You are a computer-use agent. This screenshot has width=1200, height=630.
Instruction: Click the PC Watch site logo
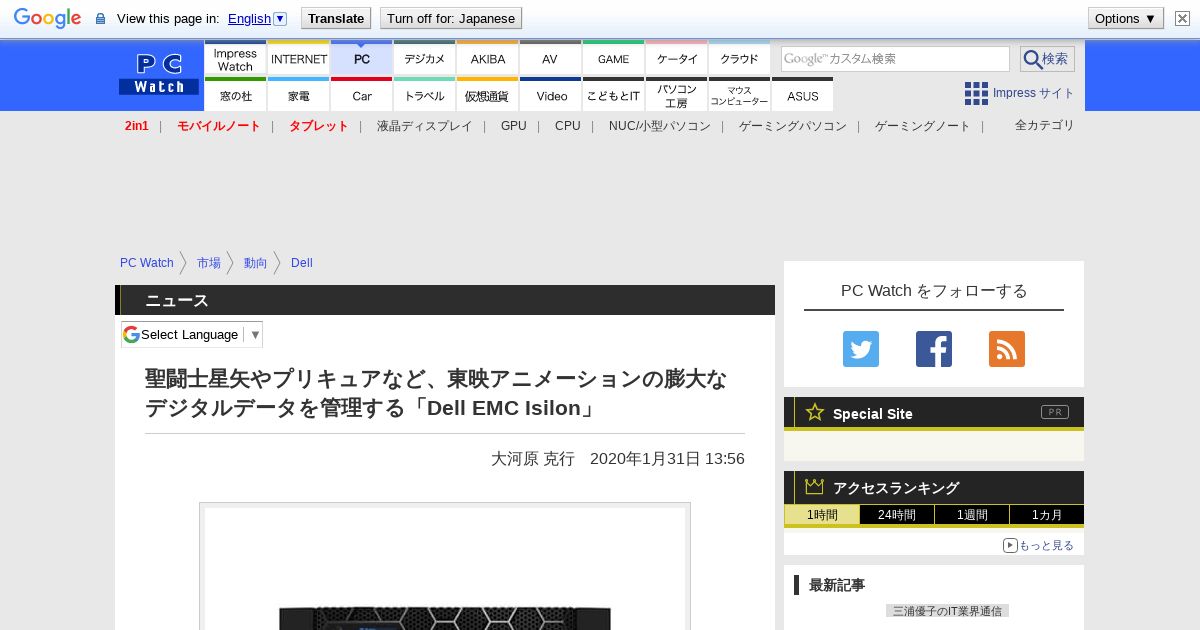click(x=159, y=75)
